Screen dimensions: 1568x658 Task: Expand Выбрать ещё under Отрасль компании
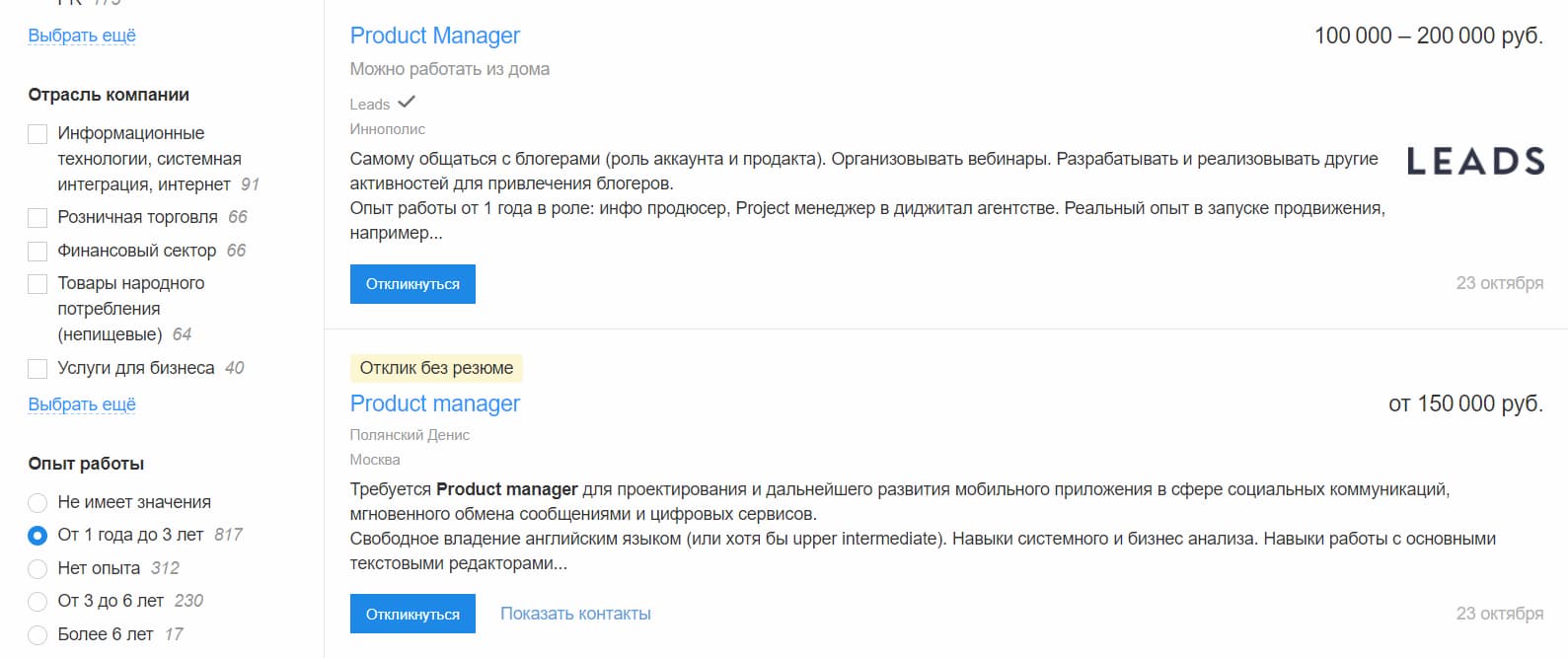pos(81,402)
